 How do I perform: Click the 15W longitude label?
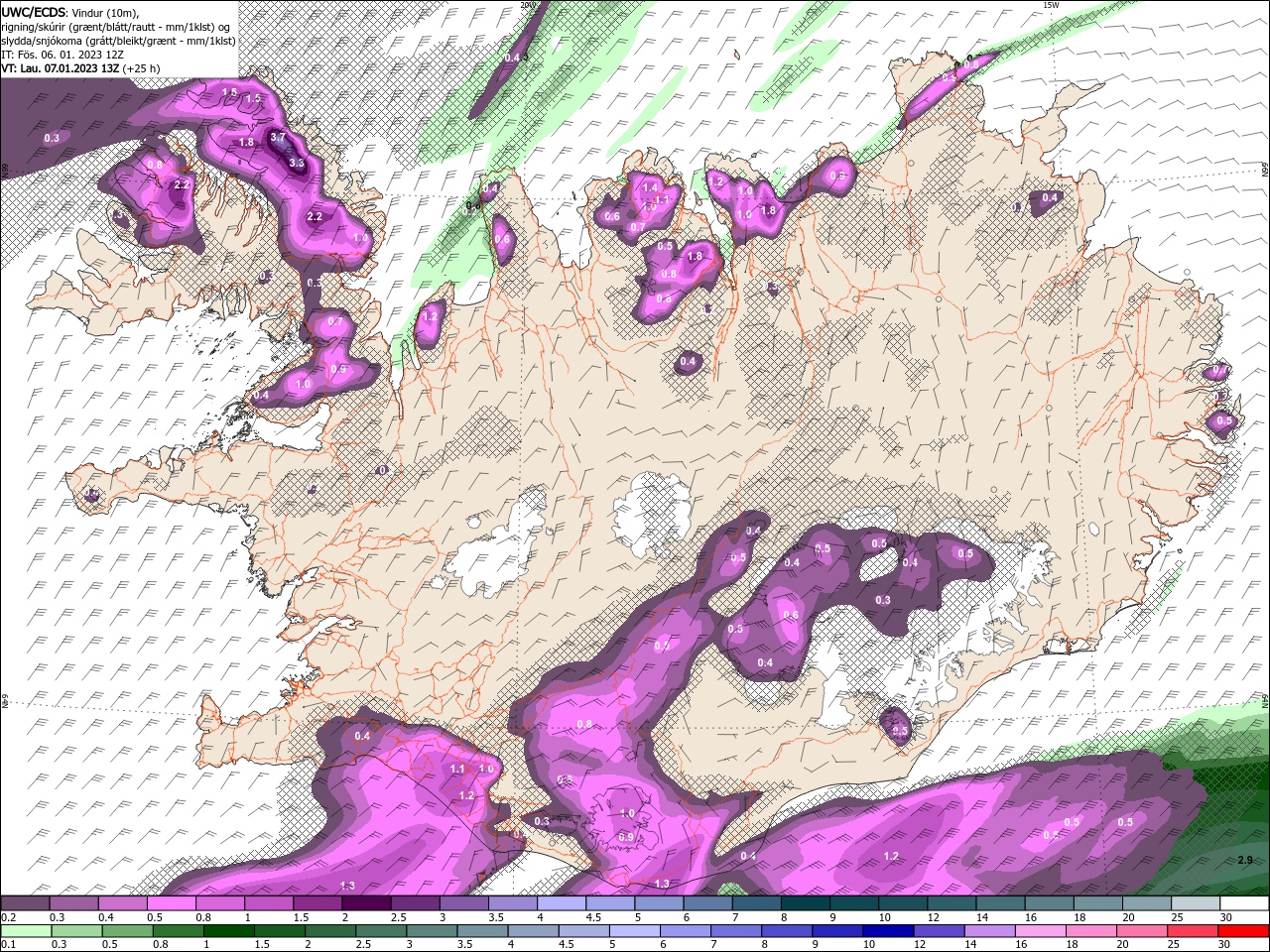pos(1051,5)
